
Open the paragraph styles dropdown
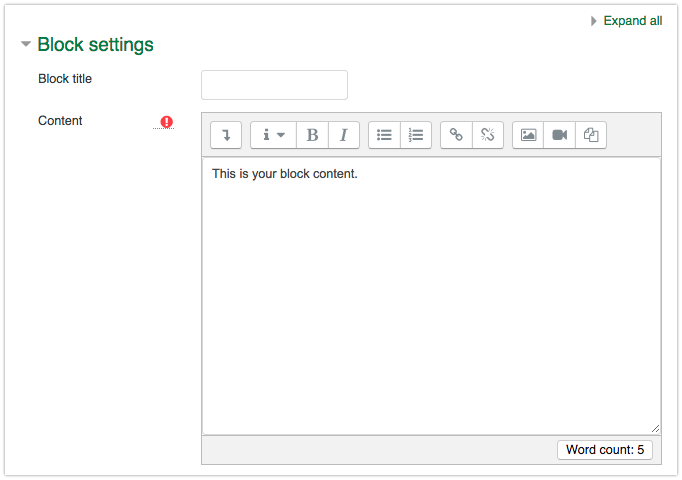tap(273, 135)
